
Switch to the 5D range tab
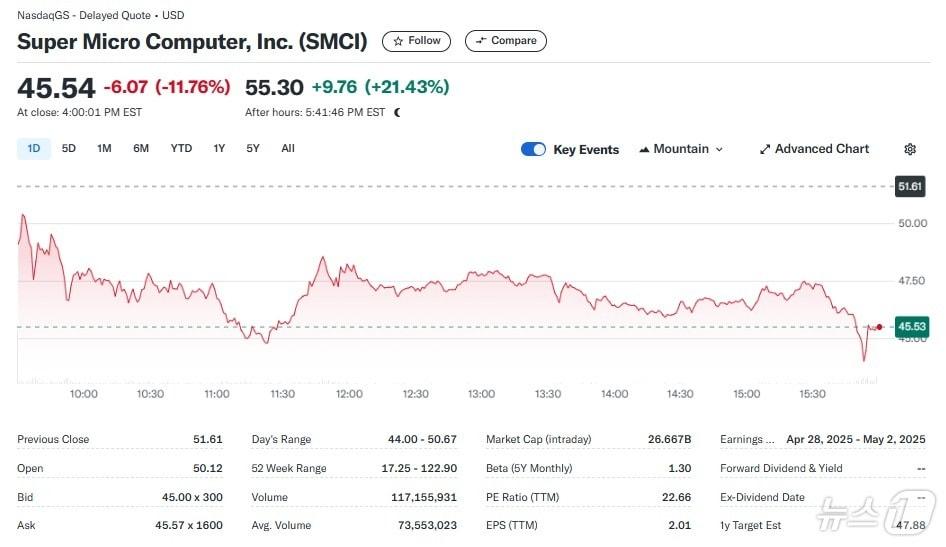[69, 148]
